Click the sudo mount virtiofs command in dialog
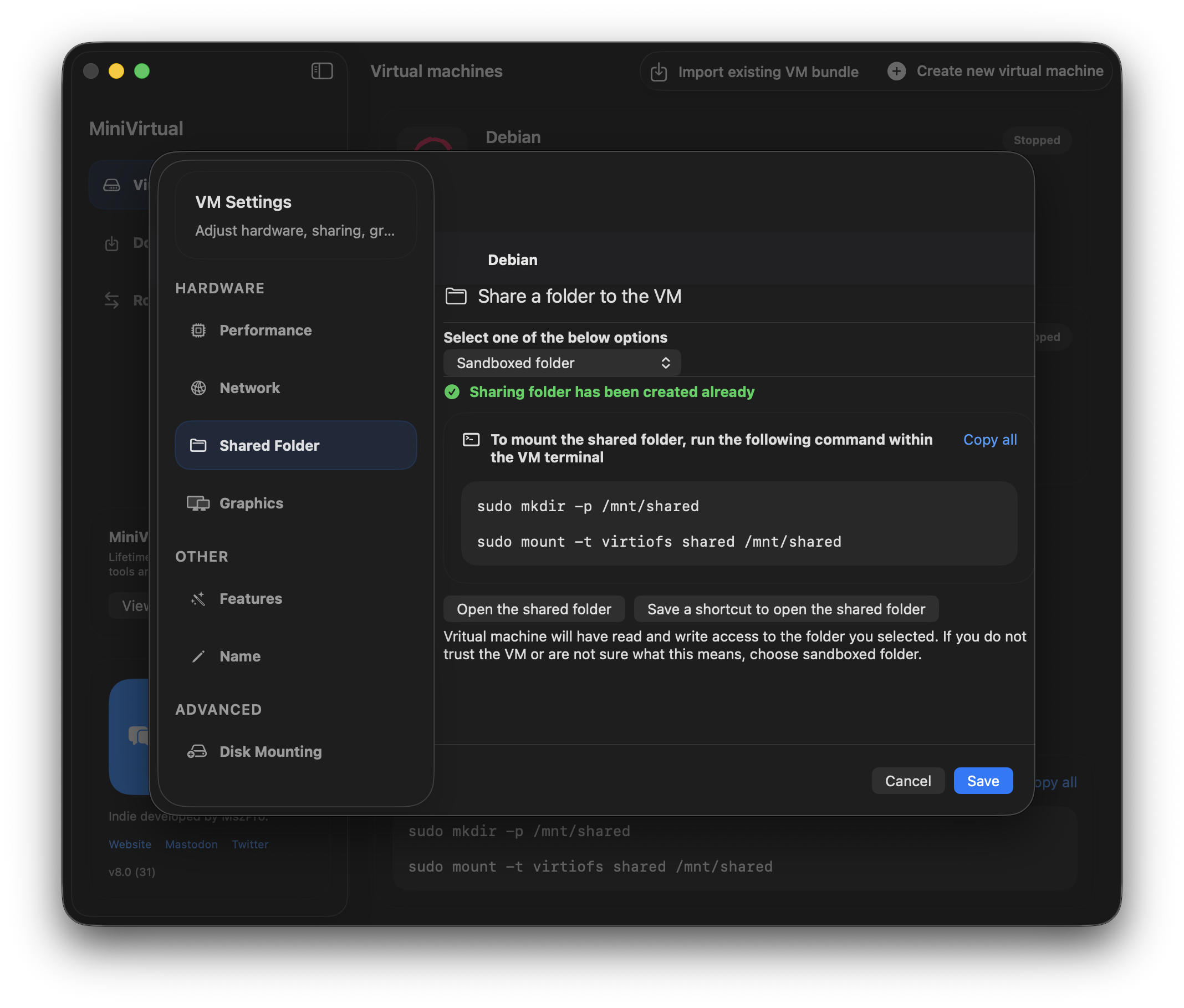 click(659, 541)
